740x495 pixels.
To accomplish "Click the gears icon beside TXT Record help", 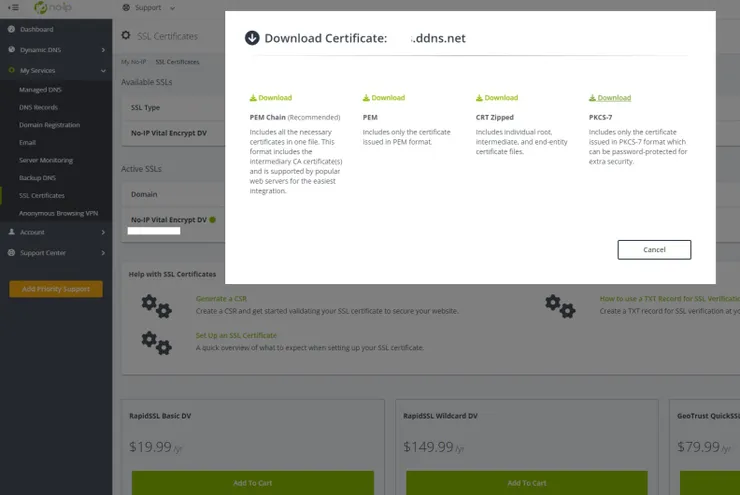I will [560, 305].
